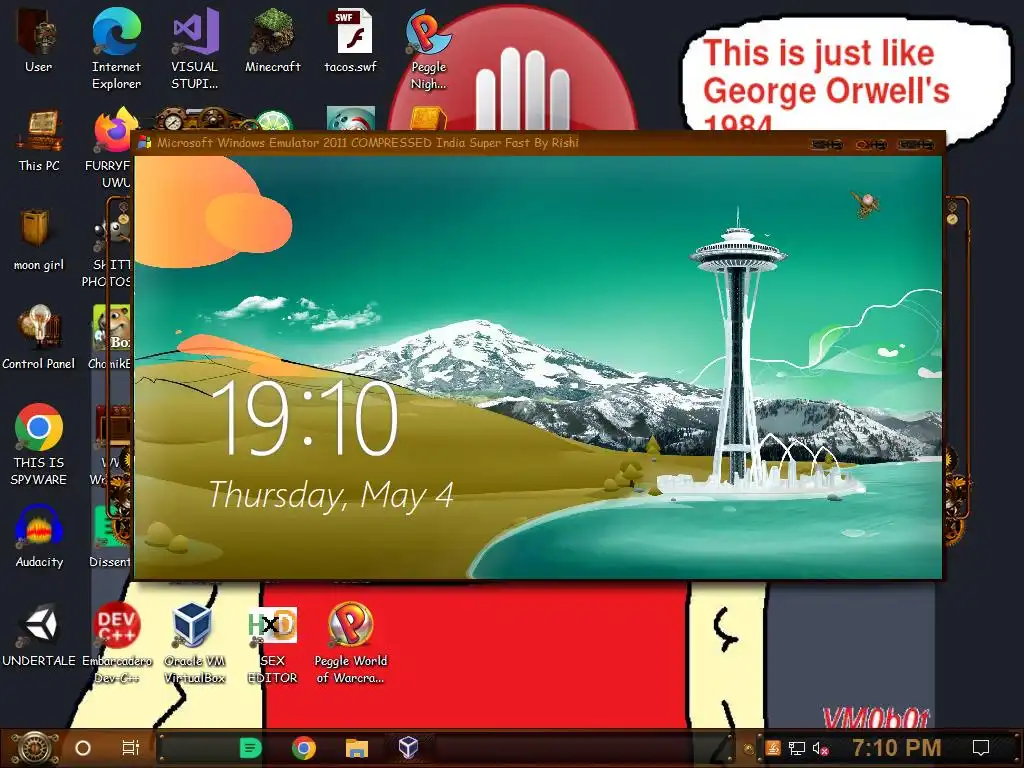
Task: Open the Control Panel desktop icon
Action: (39, 337)
